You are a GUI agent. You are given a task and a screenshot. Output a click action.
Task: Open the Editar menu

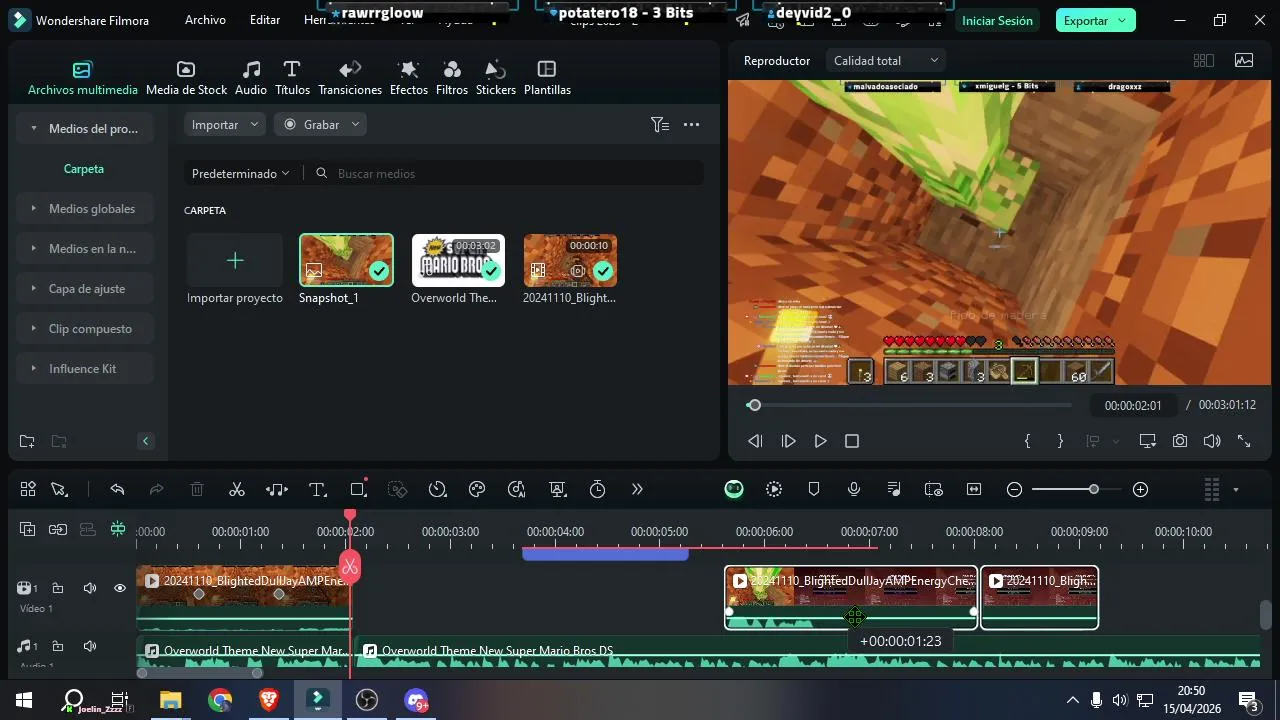265,20
